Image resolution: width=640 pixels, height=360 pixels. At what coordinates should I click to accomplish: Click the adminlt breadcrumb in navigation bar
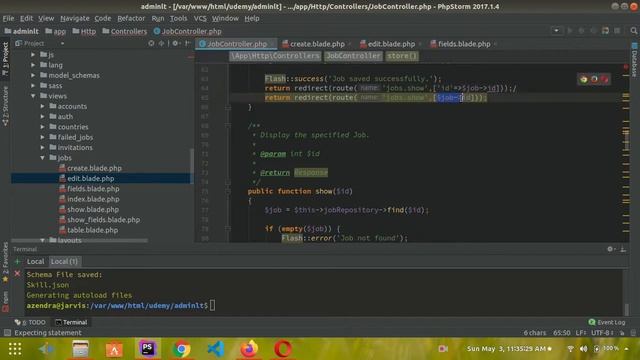[x=22, y=31]
